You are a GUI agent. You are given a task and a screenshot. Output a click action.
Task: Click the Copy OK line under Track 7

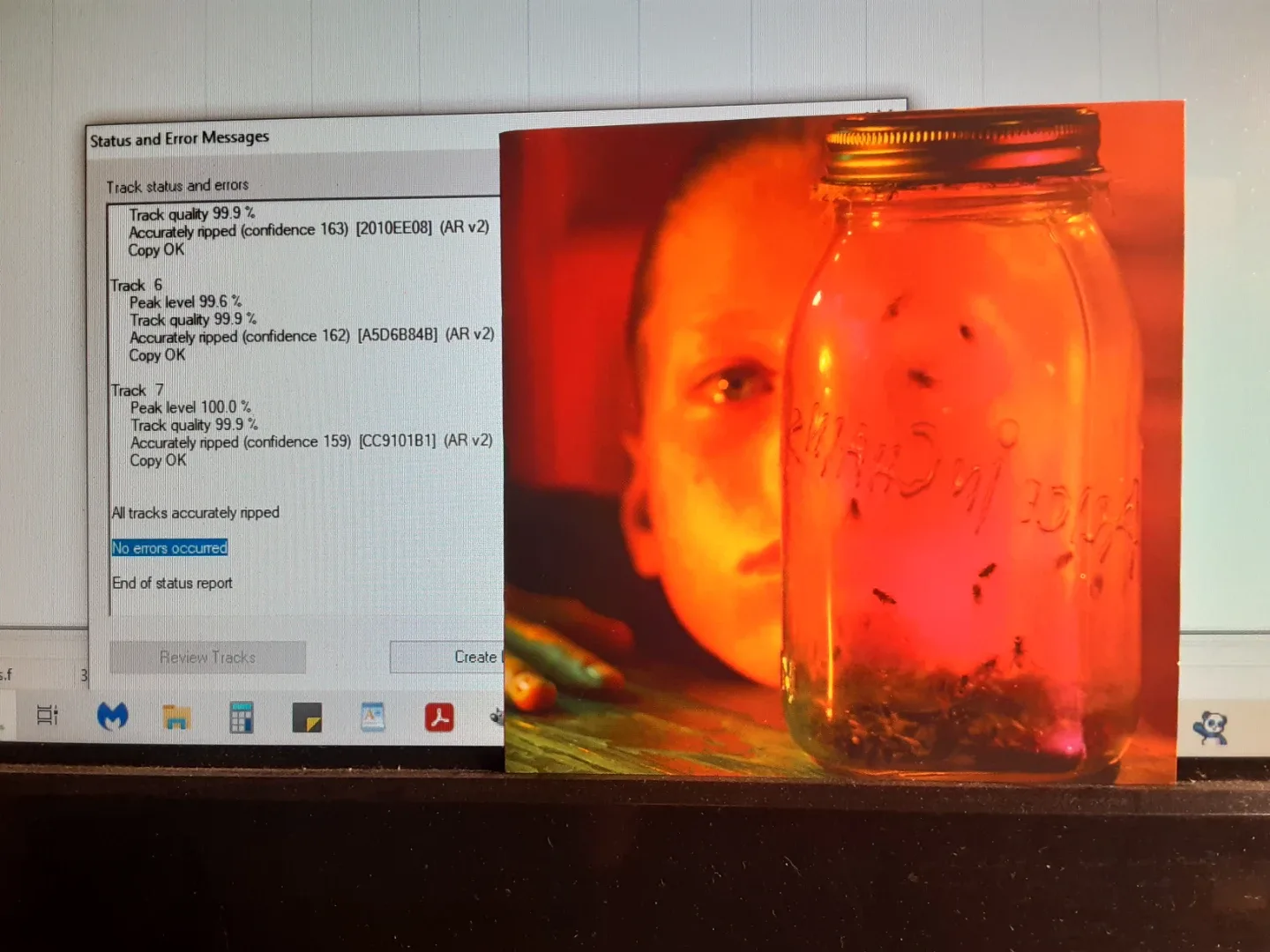(157, 459)
